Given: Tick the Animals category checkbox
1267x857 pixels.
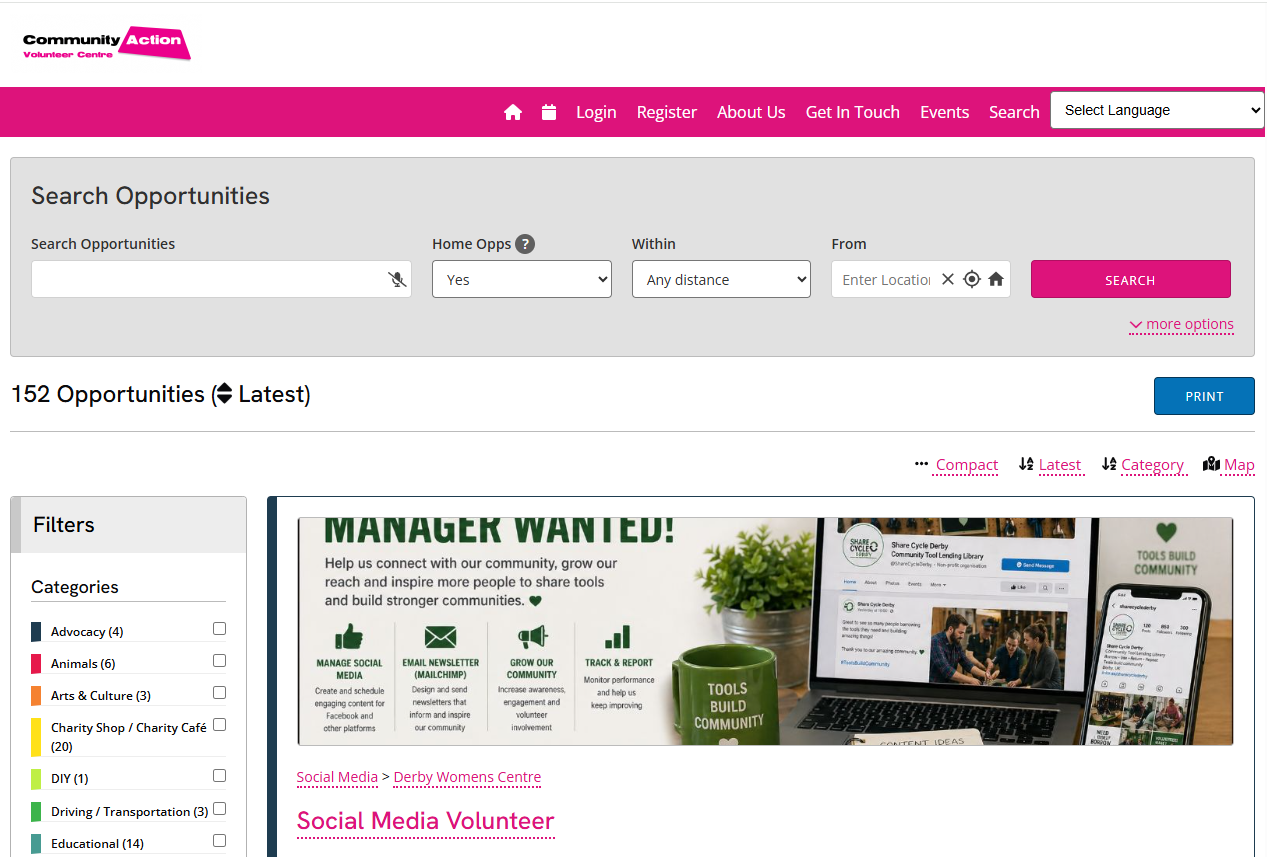Looking at the screenshot, I should click(219, 661).
